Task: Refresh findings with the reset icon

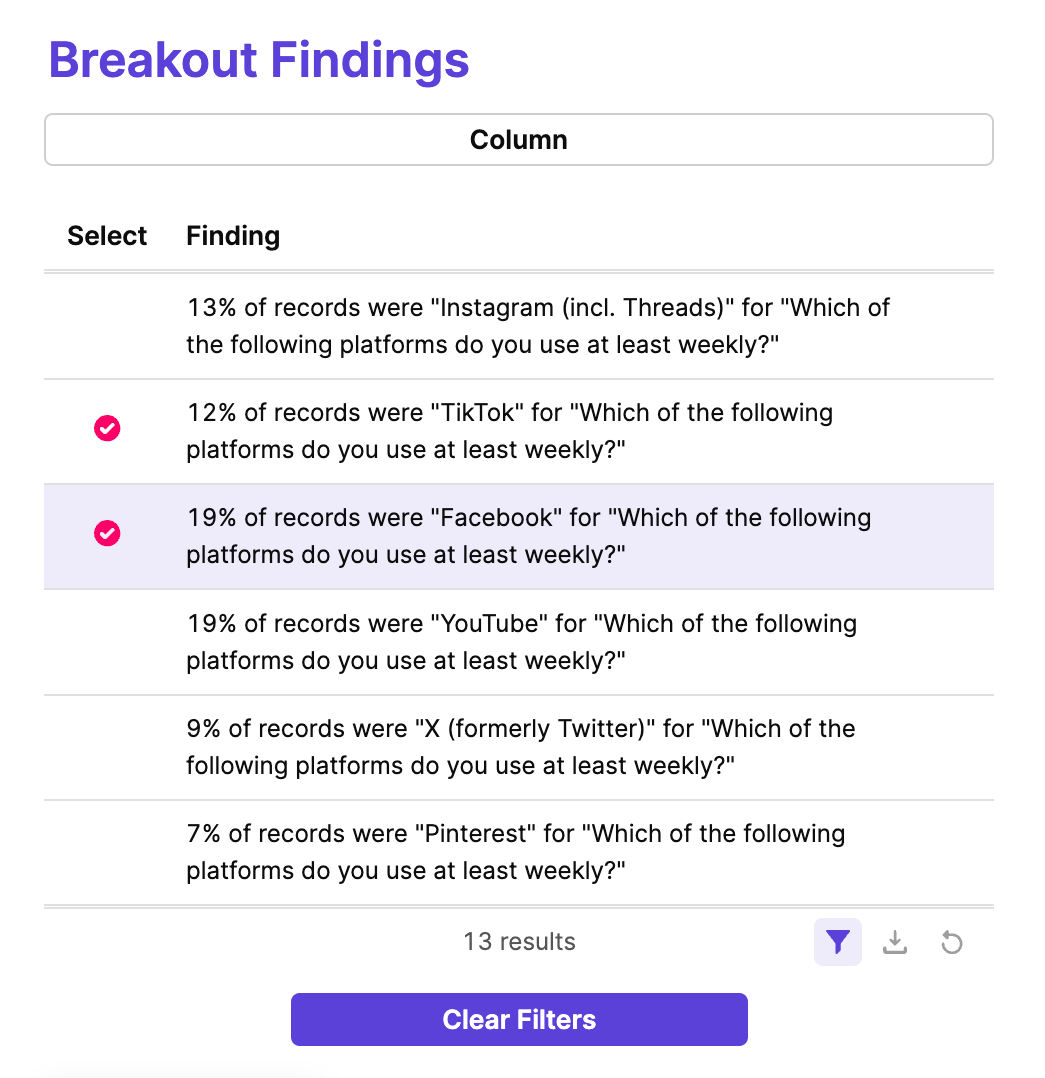Action: pyautogui.click(x=951, y=941)
